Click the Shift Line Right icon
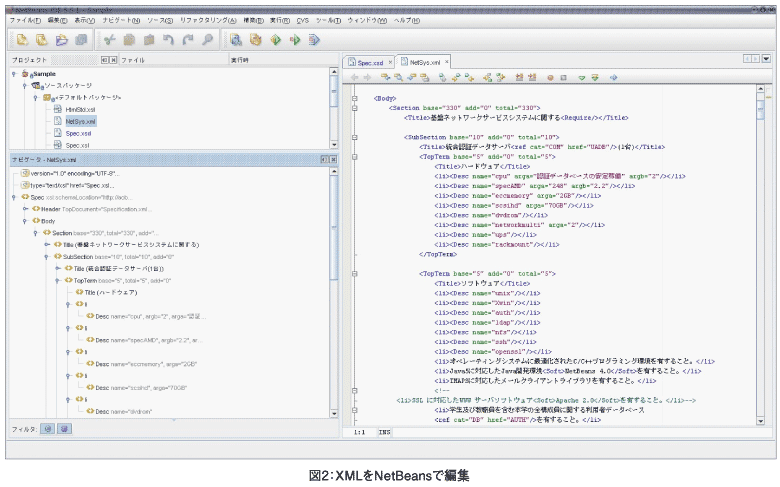The image size is (780, 487). tap(532, 78)
